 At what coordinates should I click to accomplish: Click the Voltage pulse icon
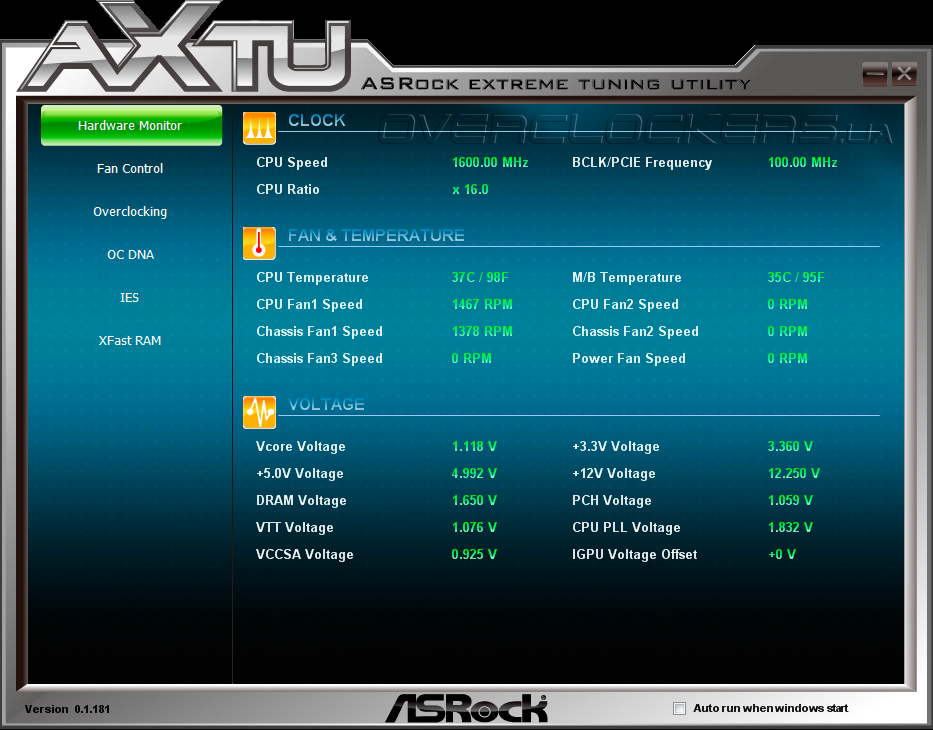(x=259, y=412)
